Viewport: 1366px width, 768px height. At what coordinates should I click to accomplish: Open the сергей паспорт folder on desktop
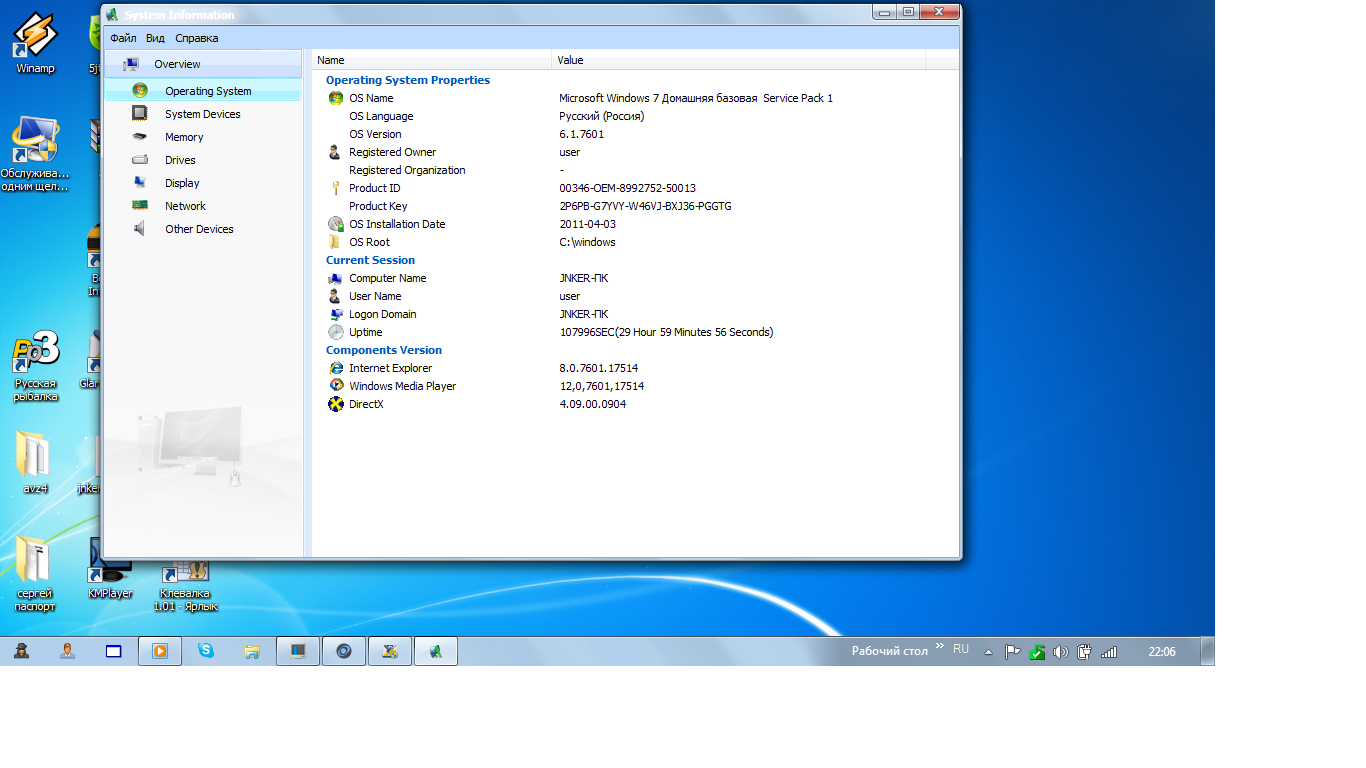[35, 574]
